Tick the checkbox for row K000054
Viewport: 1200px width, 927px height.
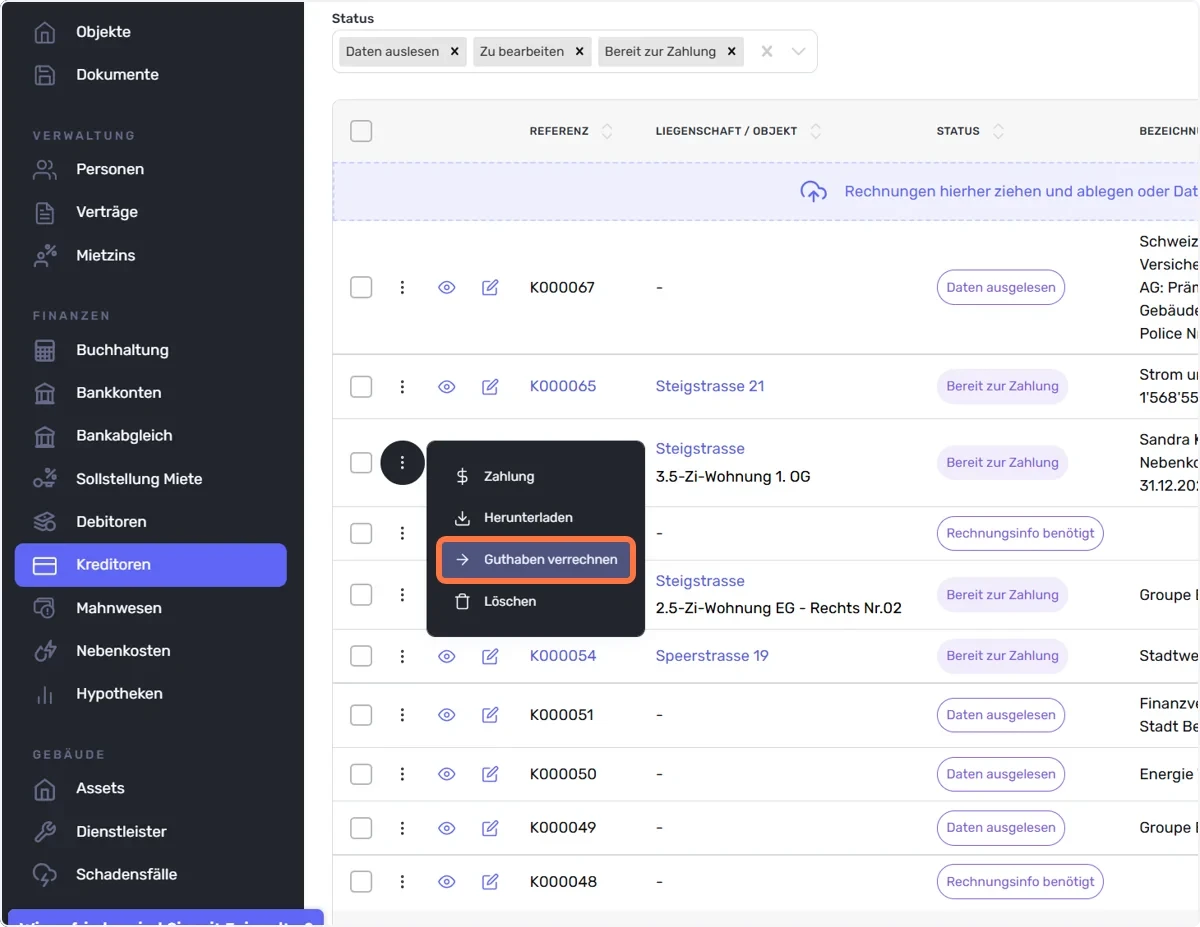(x=361, y=656)
